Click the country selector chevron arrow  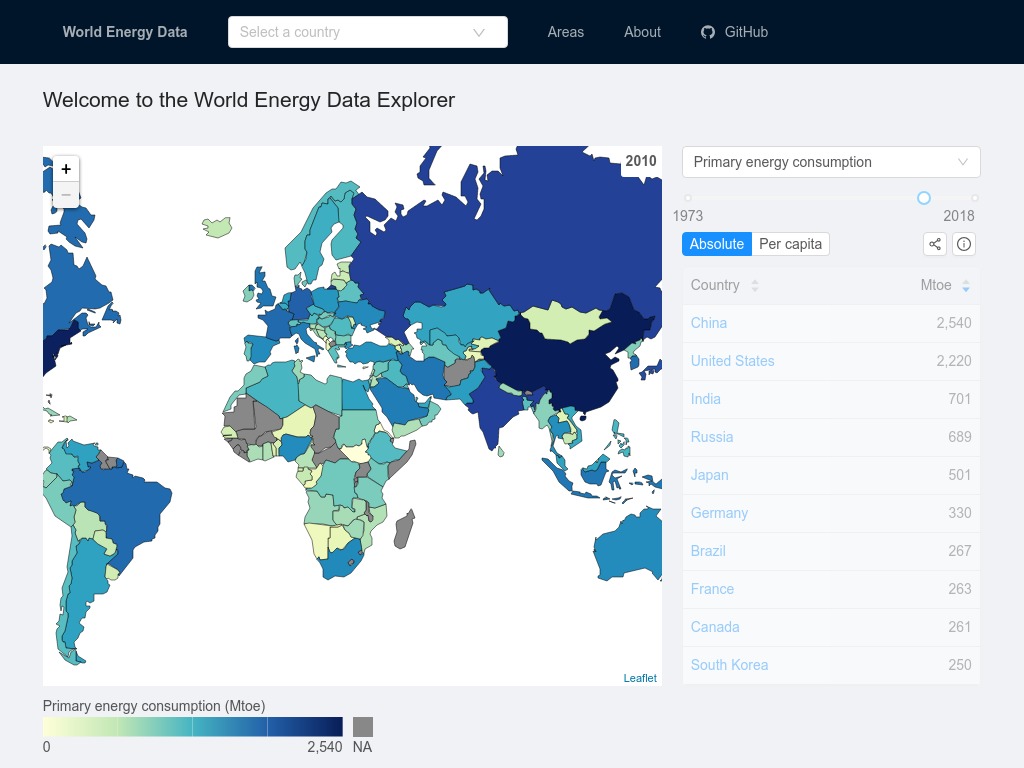tap(479, 33)
